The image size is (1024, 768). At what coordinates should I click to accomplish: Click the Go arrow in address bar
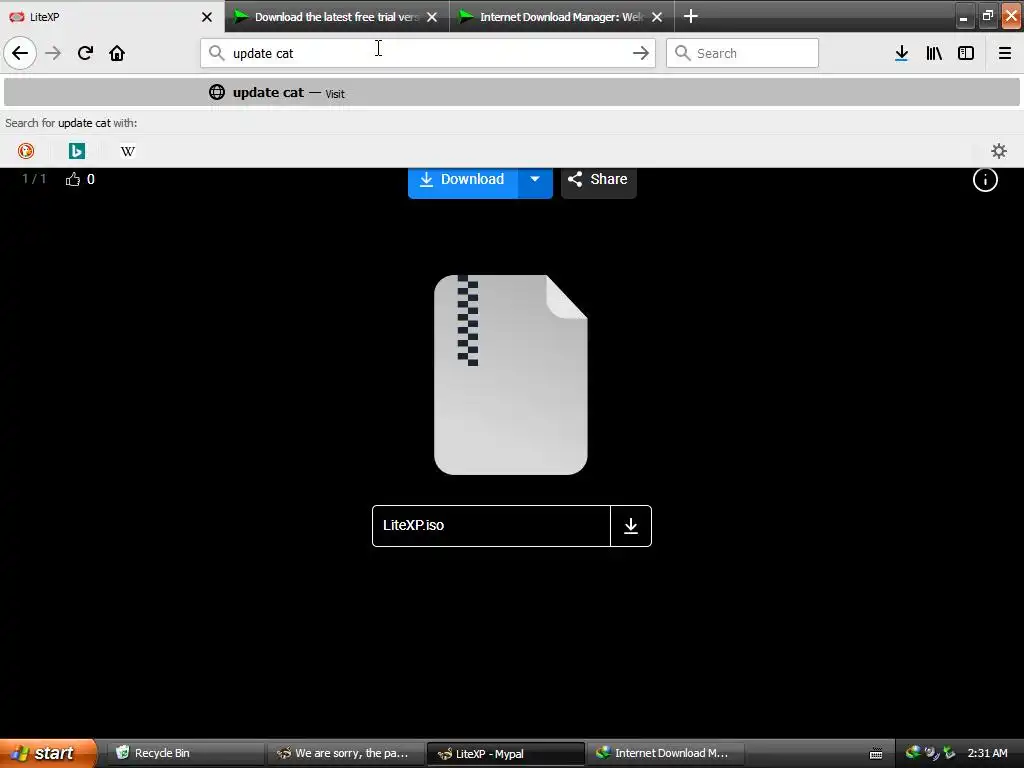click(x=641, y=53)
